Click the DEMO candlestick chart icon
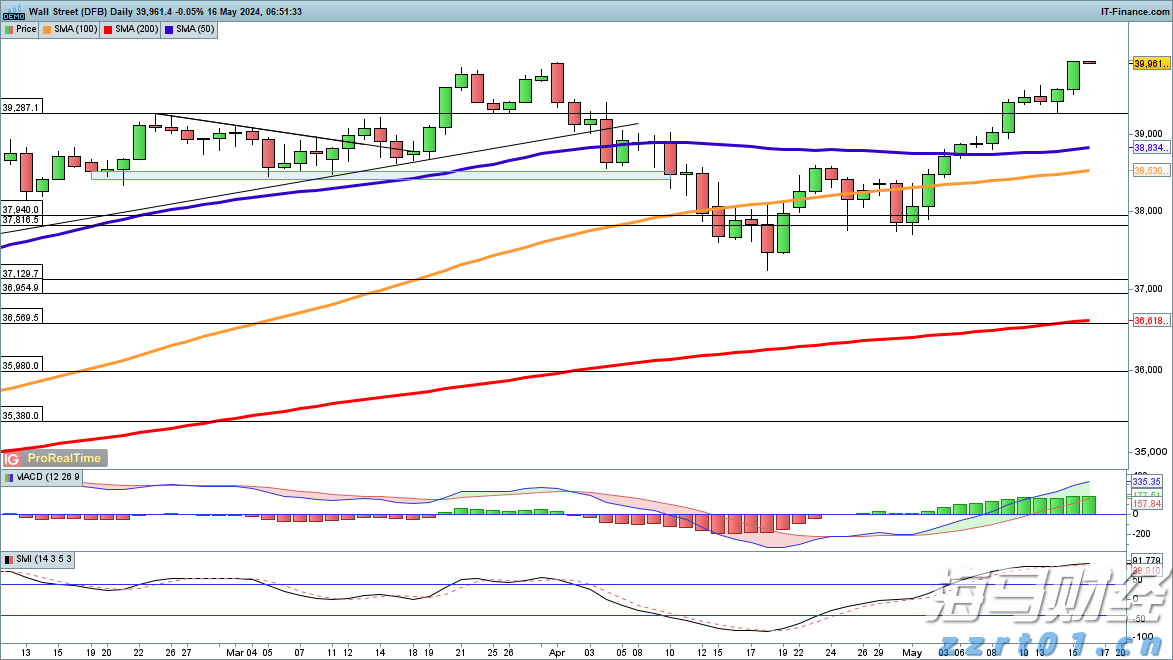This screenshot has height=660, width=1173. click(x=12, y=11)
